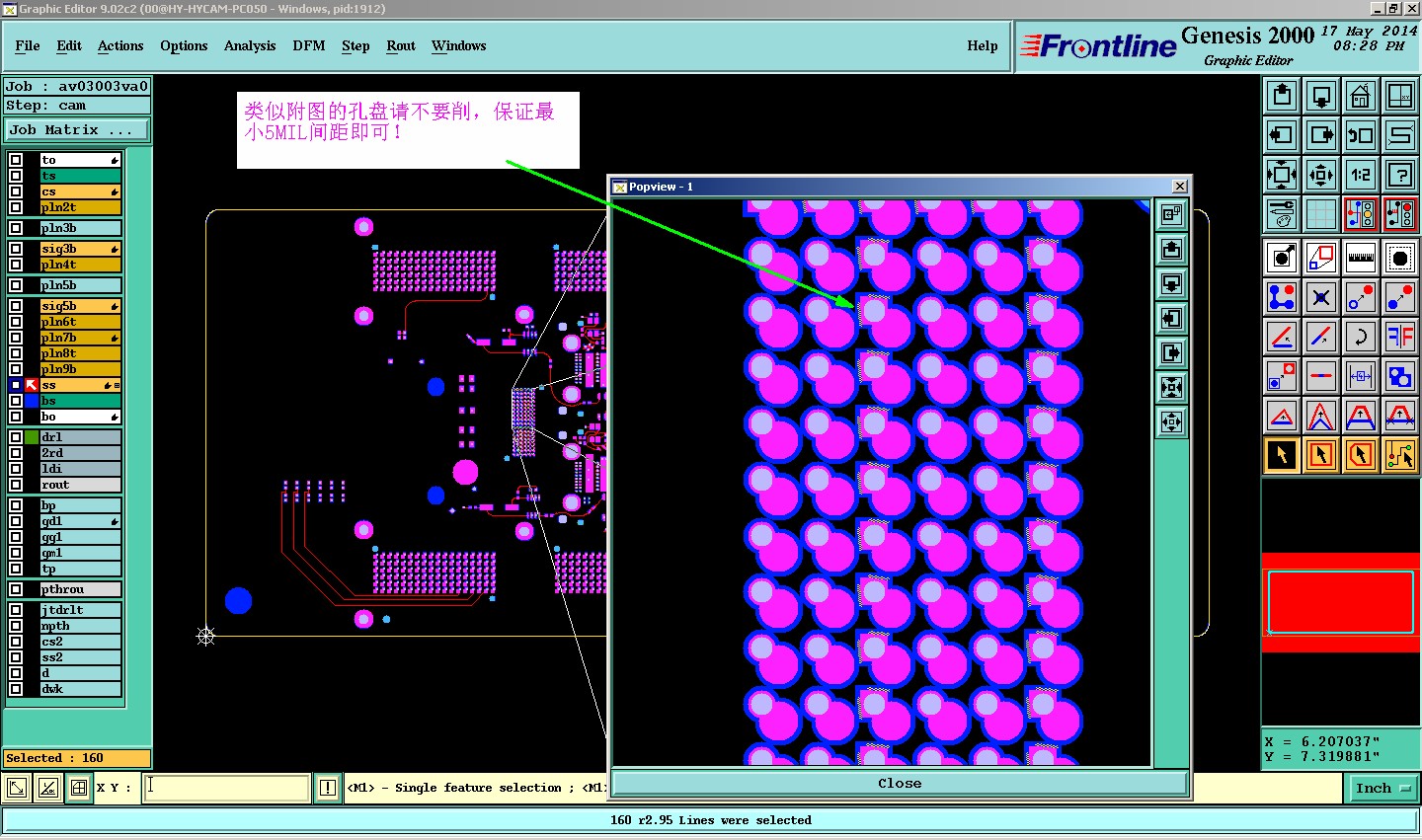Click the ruler measure tool icon
The image size is (1422, 840).
tap(1361, 258)
